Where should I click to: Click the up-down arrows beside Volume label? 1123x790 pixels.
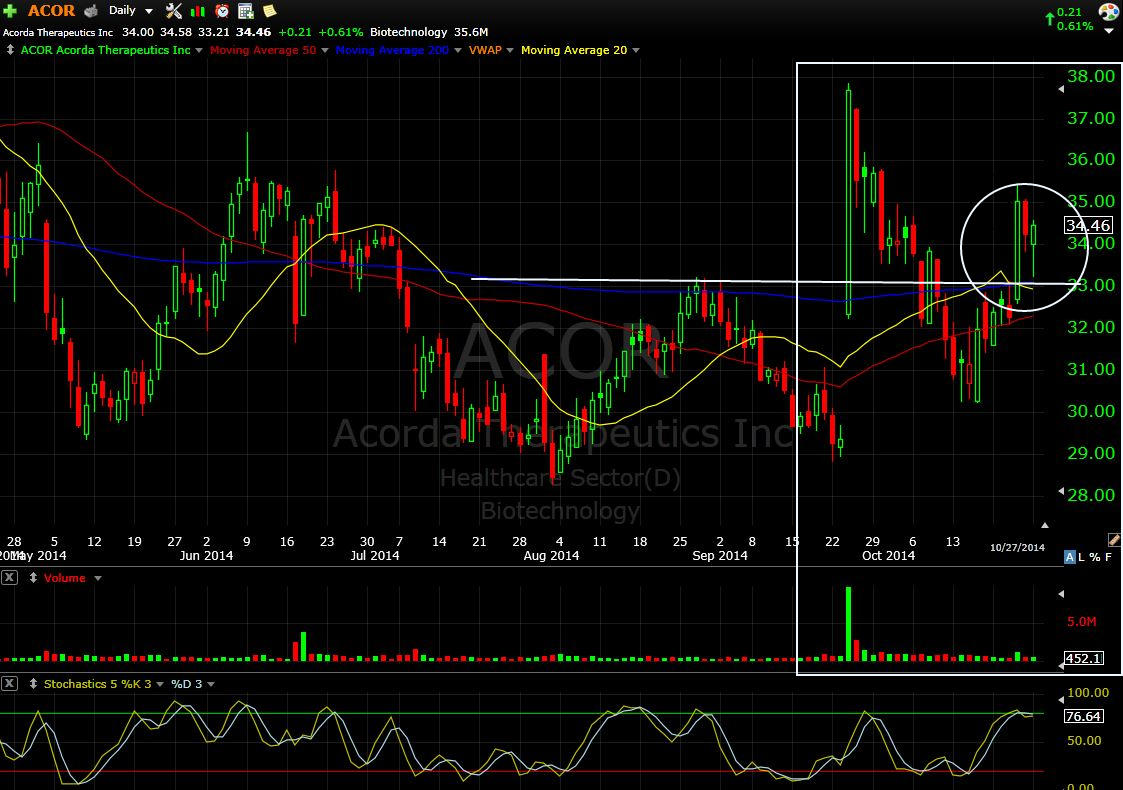[33, 577]
